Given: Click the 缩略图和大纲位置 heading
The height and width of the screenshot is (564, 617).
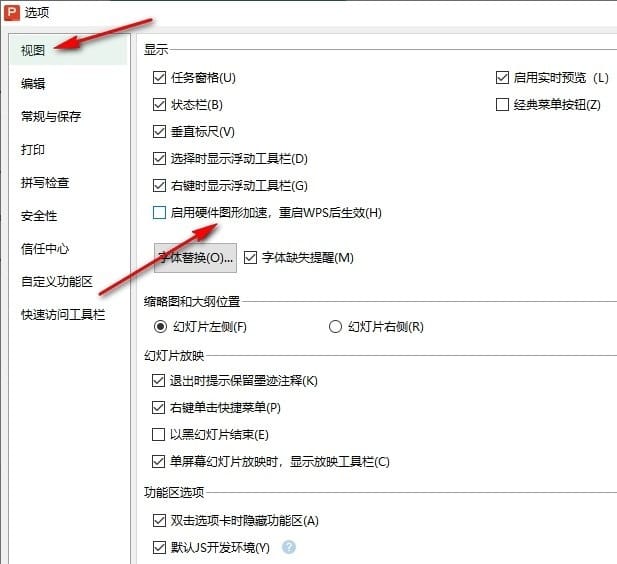Looking at the screenshot, I should pyautogui.click(x=192, y=301).
